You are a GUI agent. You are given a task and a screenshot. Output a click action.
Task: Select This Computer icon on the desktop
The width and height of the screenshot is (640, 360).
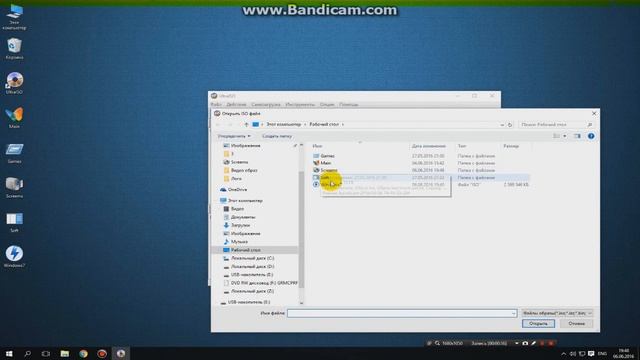(x=14, y=16)
